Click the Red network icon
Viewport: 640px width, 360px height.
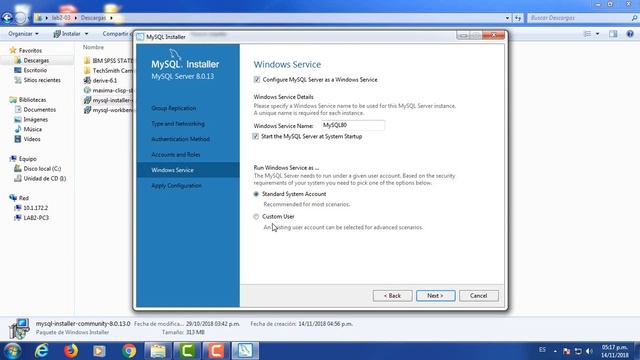click(13, 198)
